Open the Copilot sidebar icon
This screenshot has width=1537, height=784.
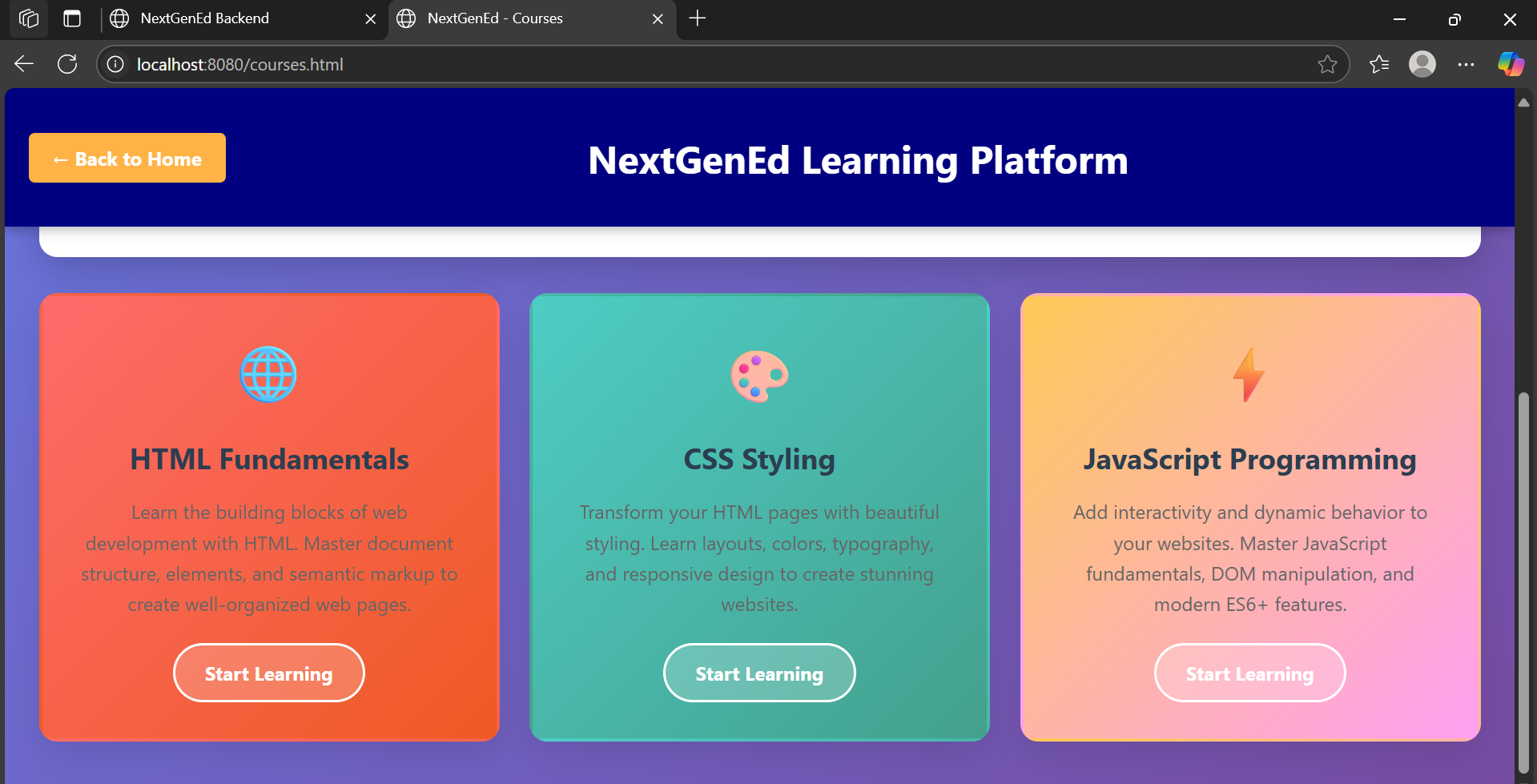tap(1511, 64)
